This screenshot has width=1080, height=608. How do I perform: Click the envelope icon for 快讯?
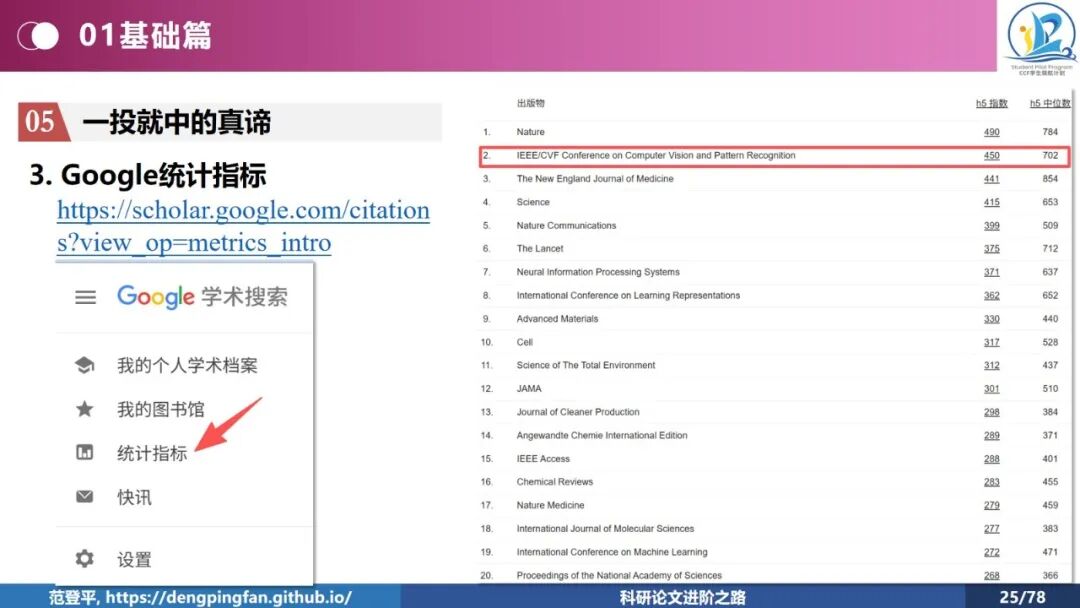click(85, 496)
